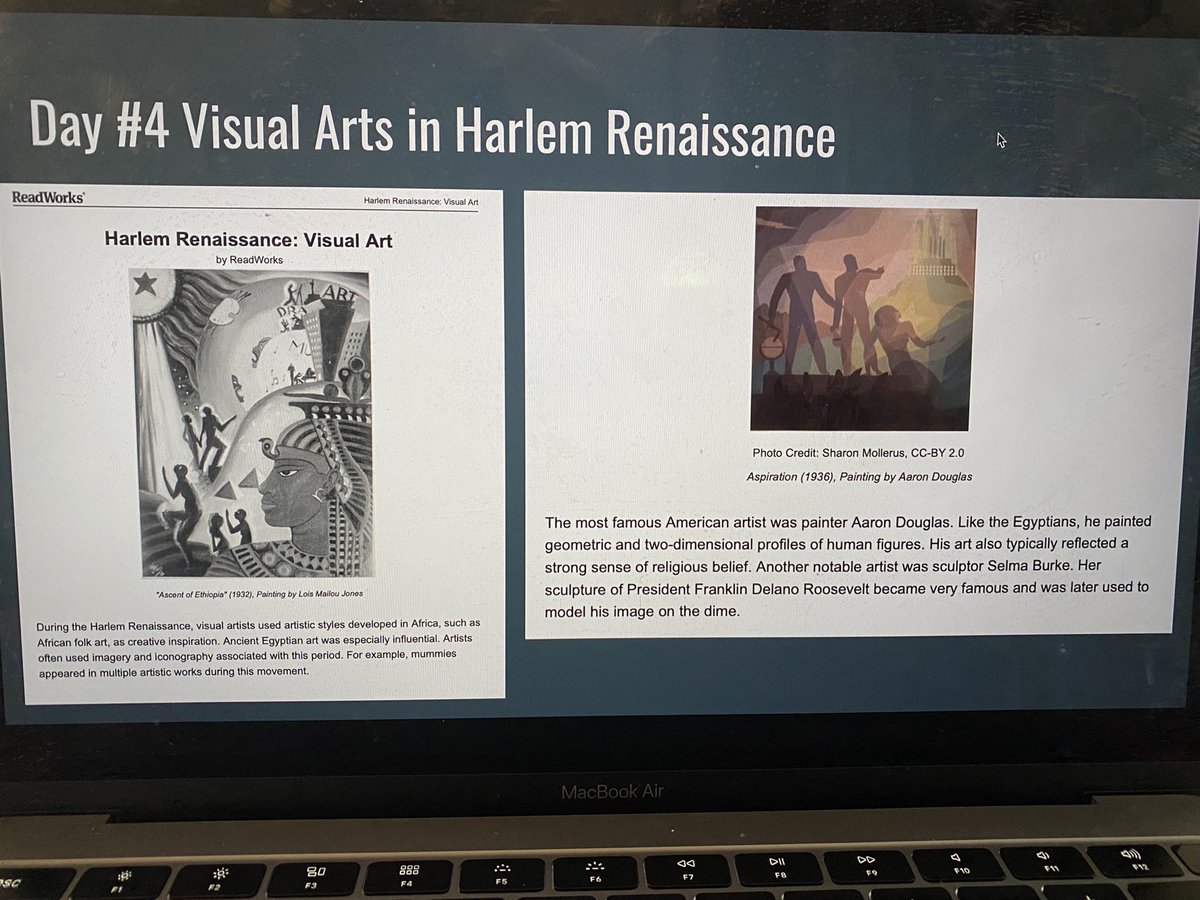Click the bold article heading 'Harlem Renaissance: Visual Art'

(x=248, y=240)
